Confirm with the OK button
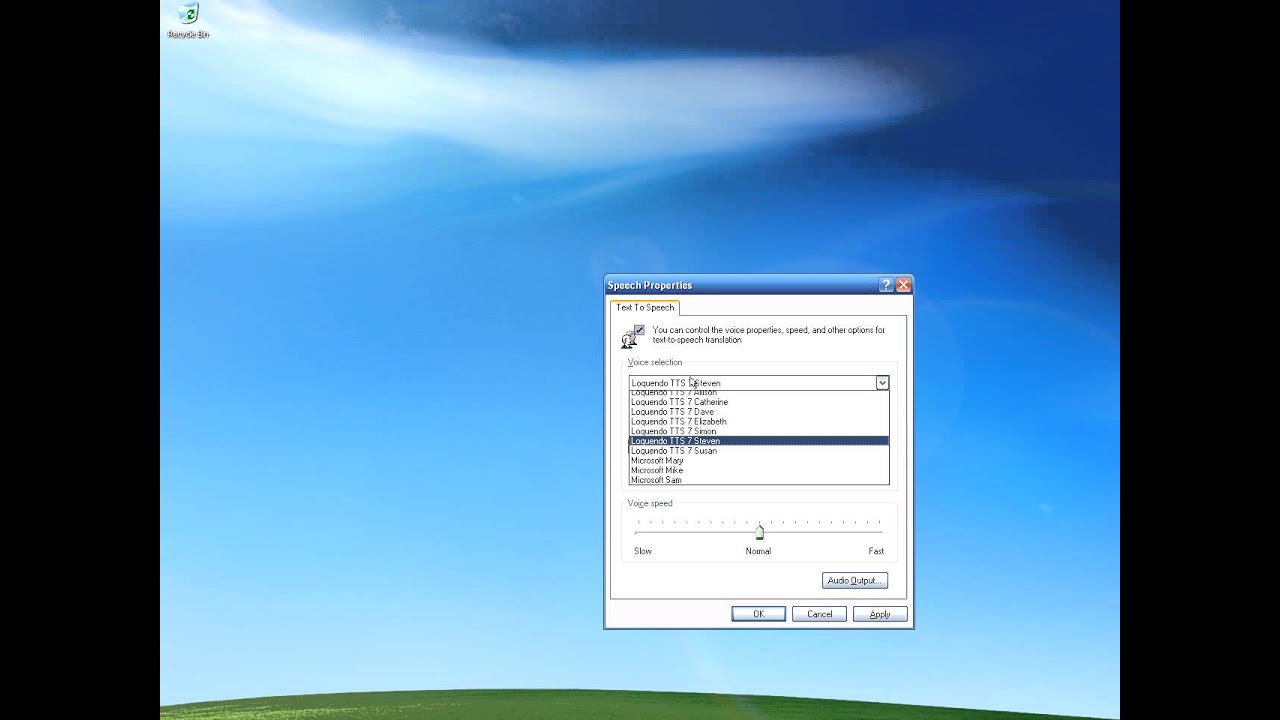This screenshot has width=1280, height=720. pyautogui.click(x=758, y=614)
